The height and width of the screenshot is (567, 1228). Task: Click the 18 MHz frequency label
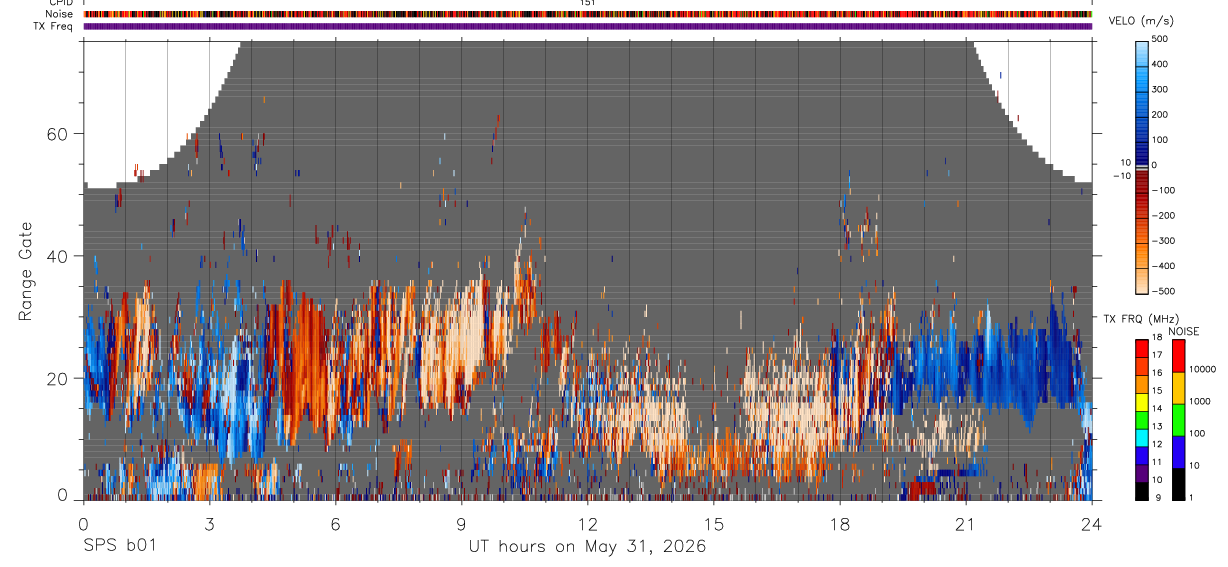1159,338
